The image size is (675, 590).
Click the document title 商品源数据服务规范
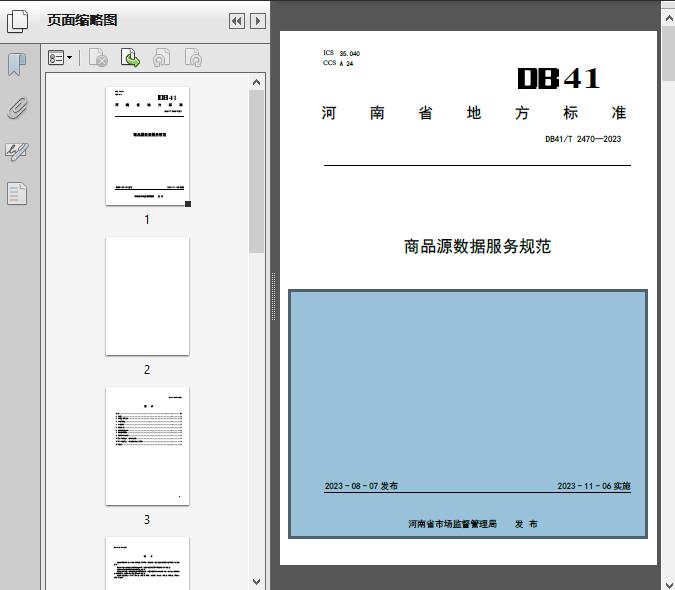pyautogui.click(x=477, y=246)
